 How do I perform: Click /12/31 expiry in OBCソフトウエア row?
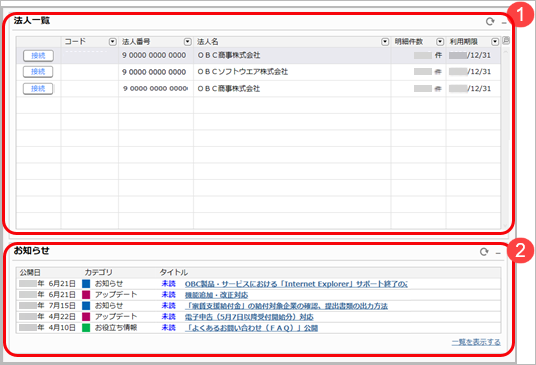[x=473, y=72]
